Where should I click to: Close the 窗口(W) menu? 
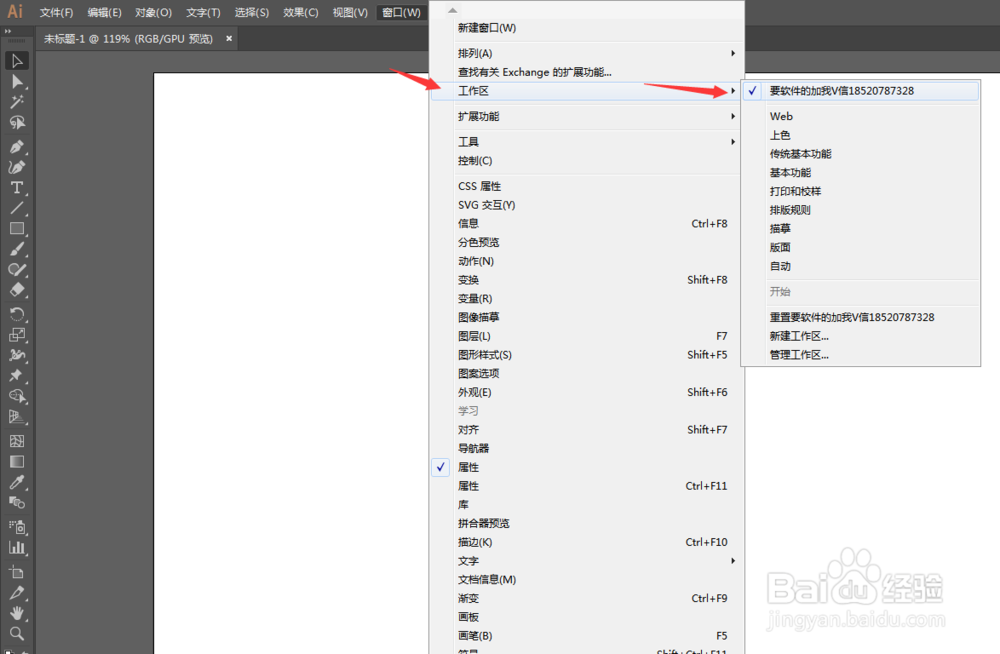pos(401,13)
